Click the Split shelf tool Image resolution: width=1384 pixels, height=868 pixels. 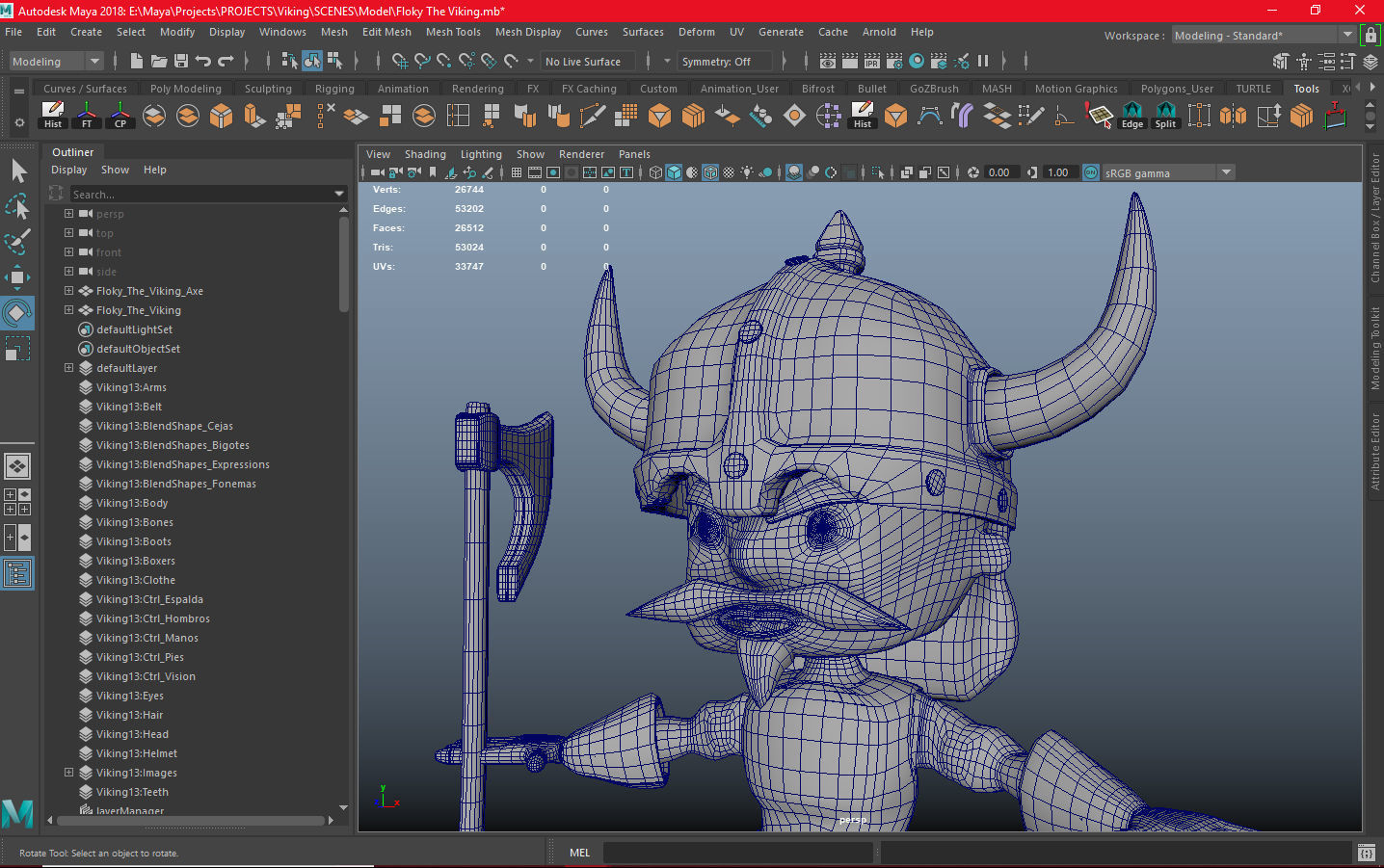coord(1166,116)
